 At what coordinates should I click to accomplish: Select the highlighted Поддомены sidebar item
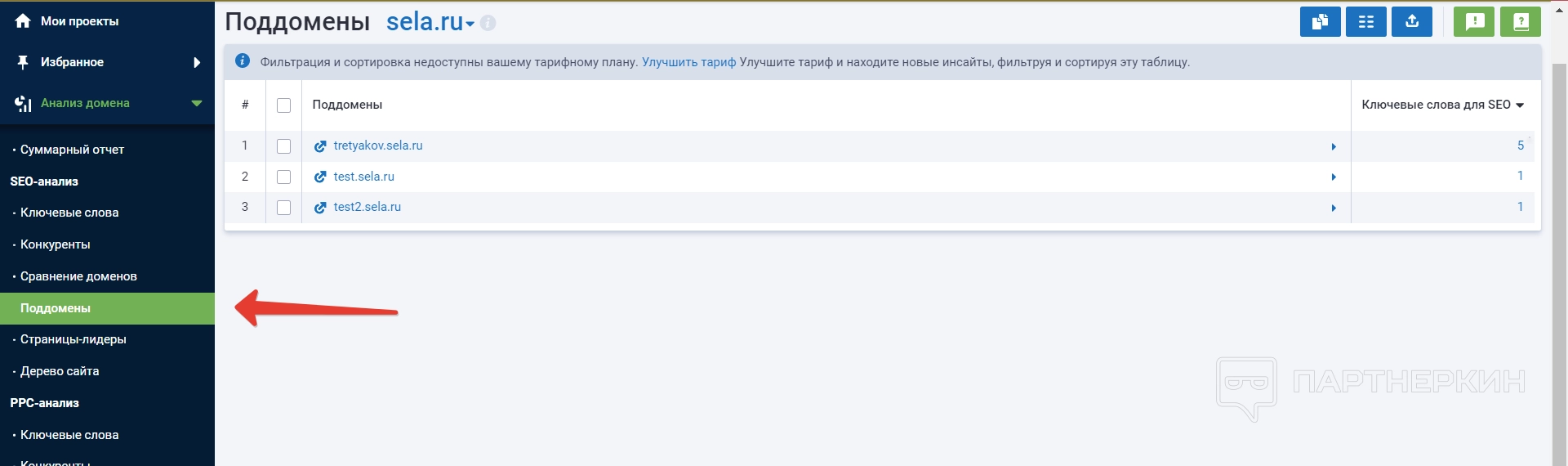point(107,308)
